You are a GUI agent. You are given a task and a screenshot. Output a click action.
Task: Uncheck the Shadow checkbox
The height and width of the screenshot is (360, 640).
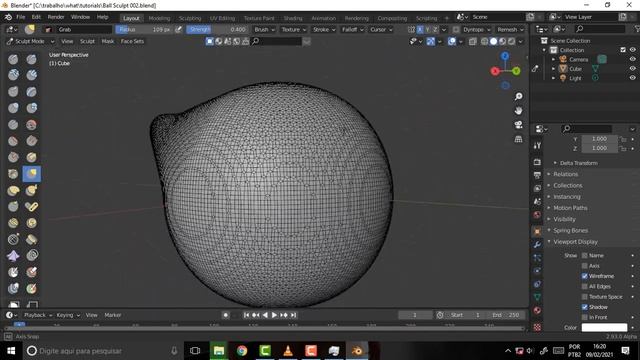tap(584, 307)
